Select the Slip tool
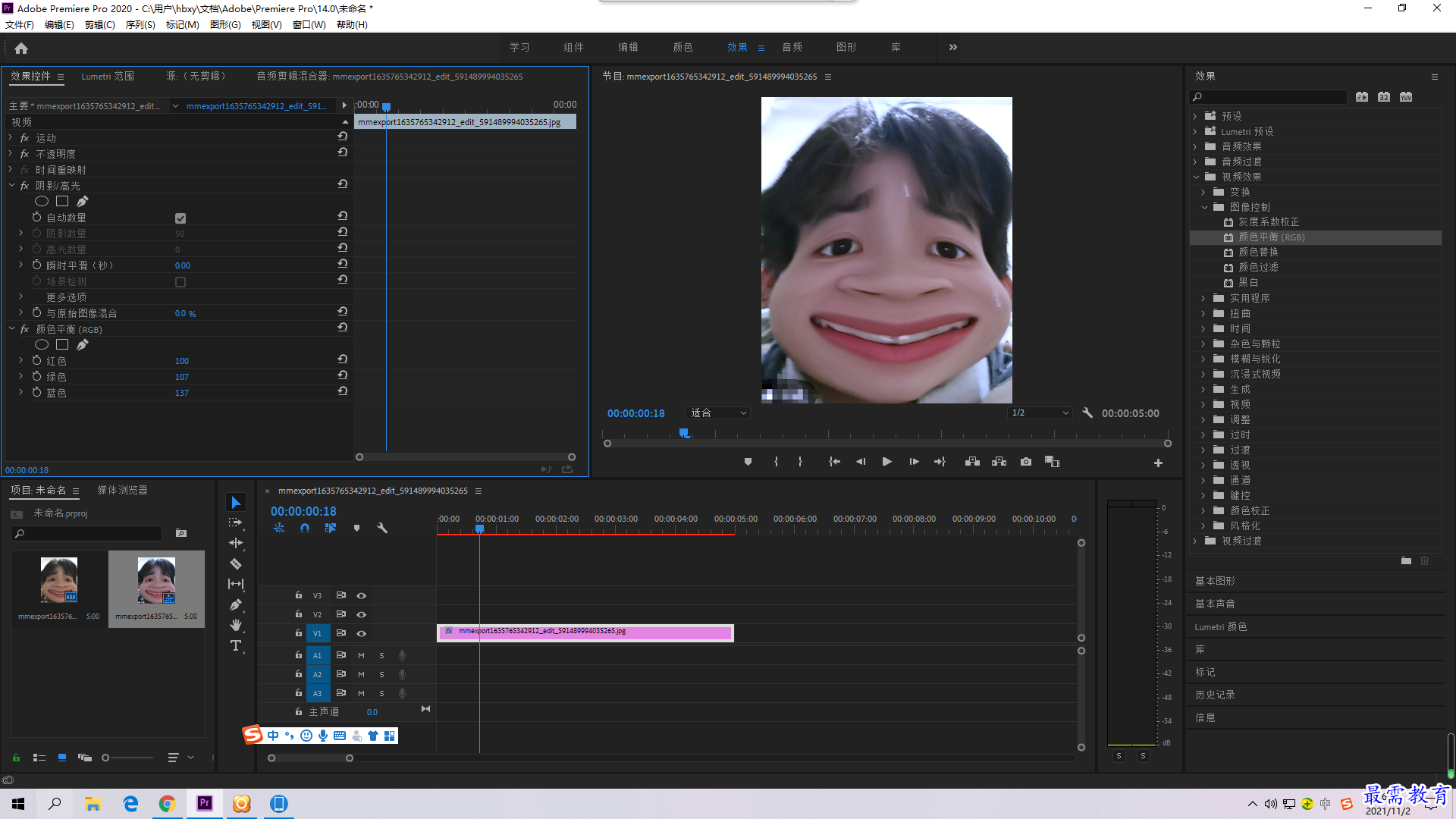The image size is (1456, 819). click(x=236, y=584)
